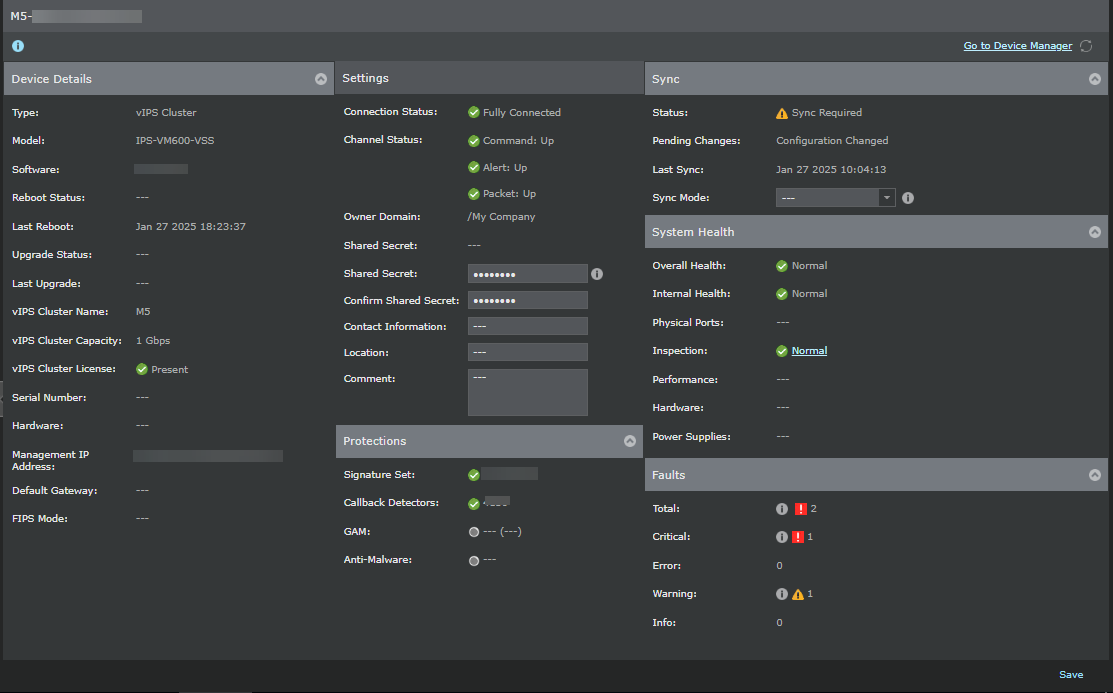Click the info icon in the Critical faults row

pos(782,537)
